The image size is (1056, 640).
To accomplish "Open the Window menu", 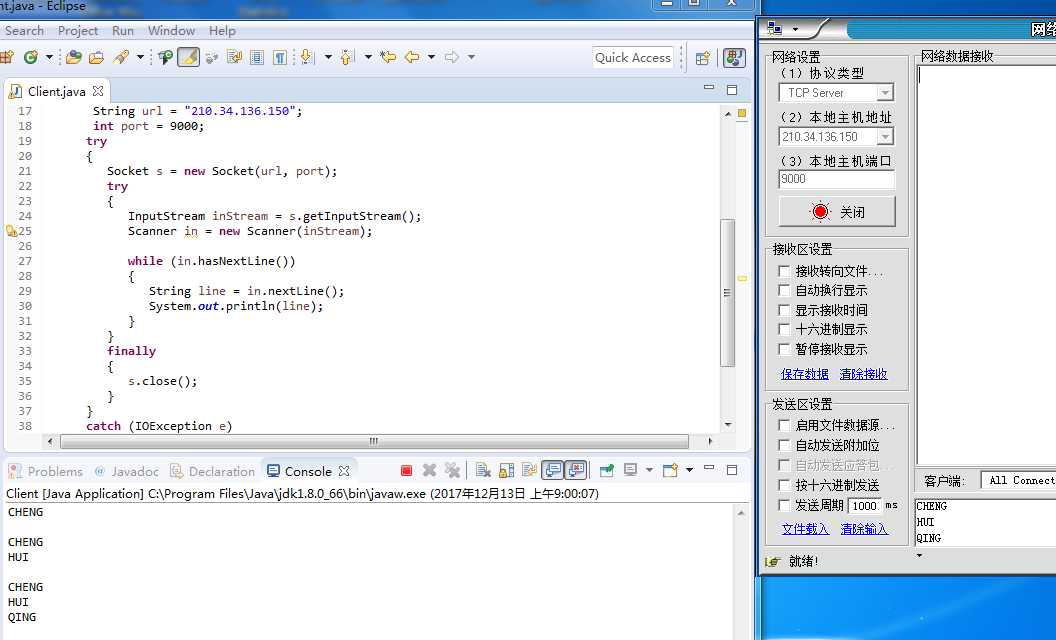I will click(171, 31).
